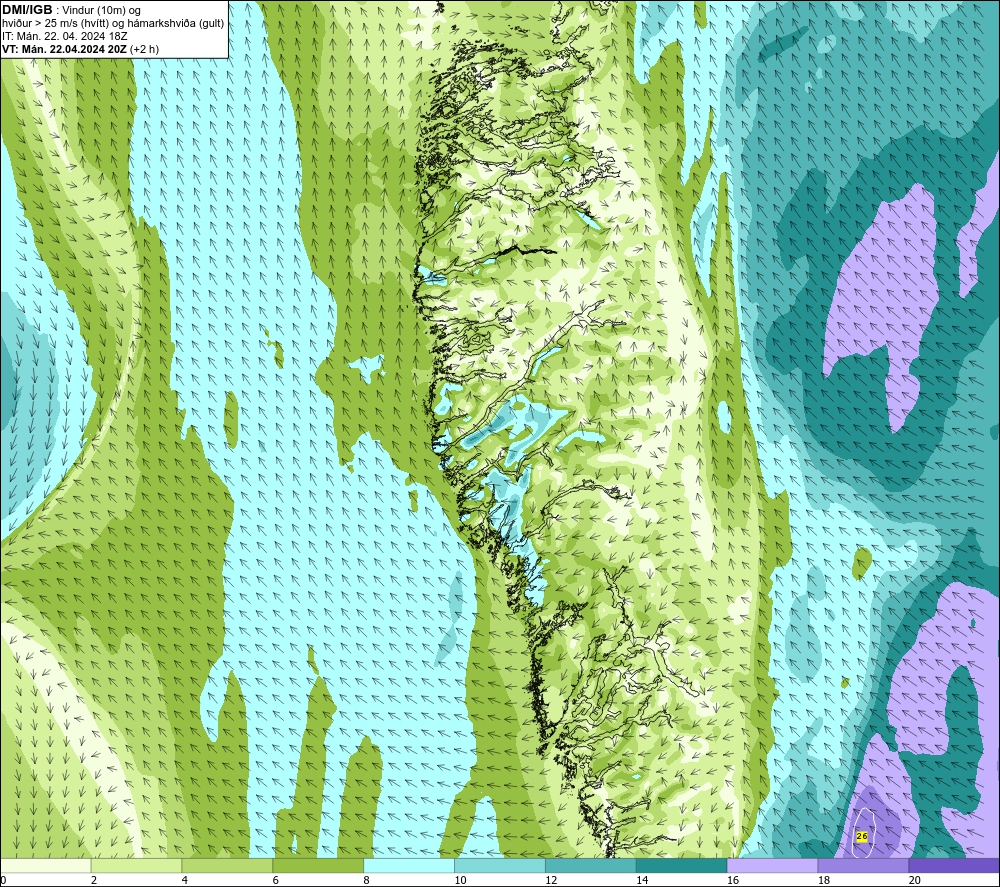Click the 0–2 m/s legend color band
This screenshot has width=1000, height=887.
(x=46, y=865)
